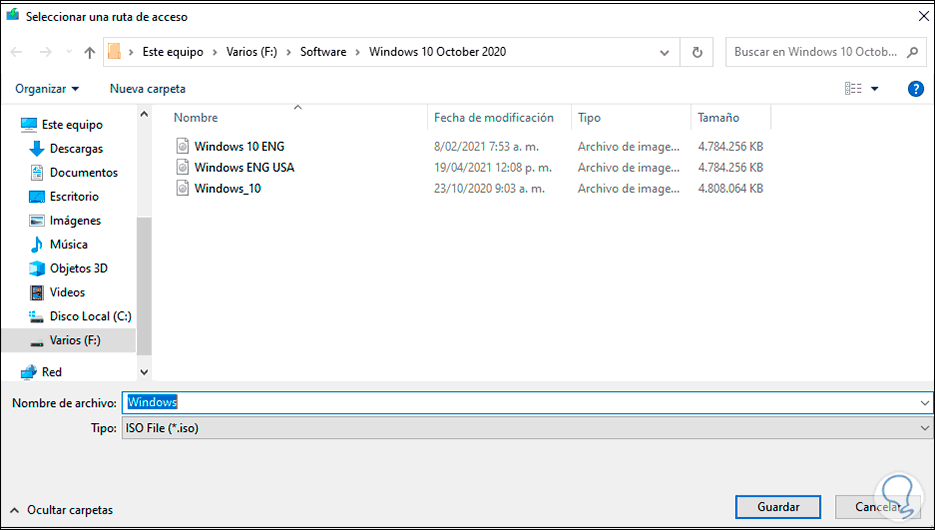Go forward with the right arrow
Image resolution: width=935 pixels, height=530 pixels.
pos(45,52)
